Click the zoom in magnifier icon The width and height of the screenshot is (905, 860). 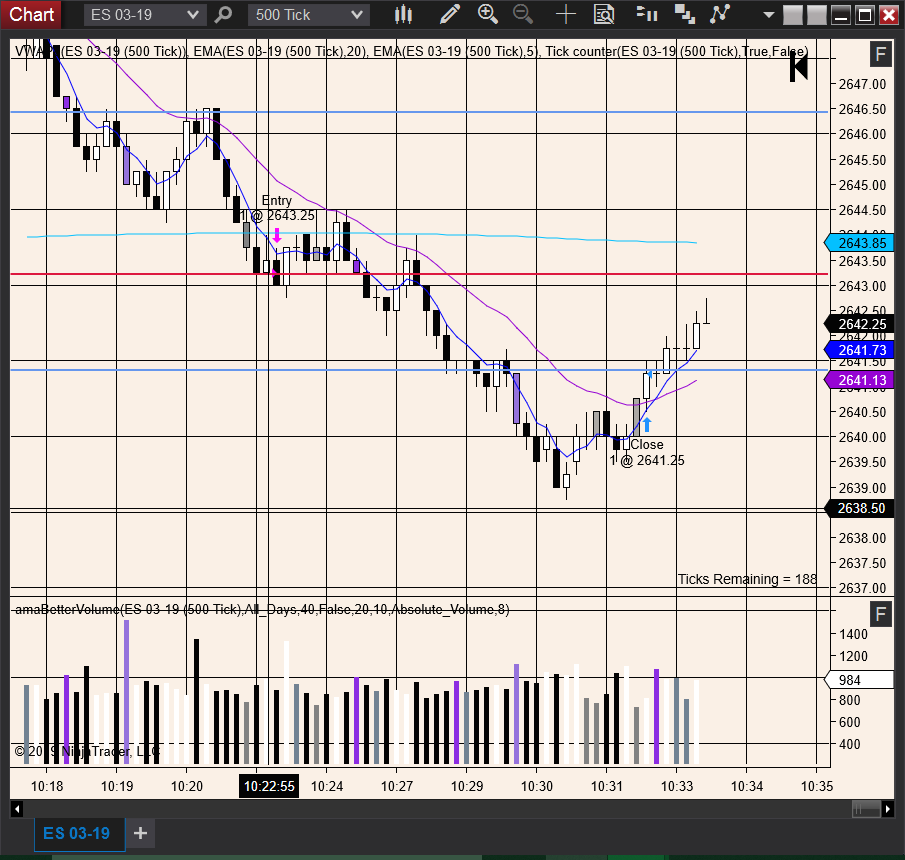488,14
